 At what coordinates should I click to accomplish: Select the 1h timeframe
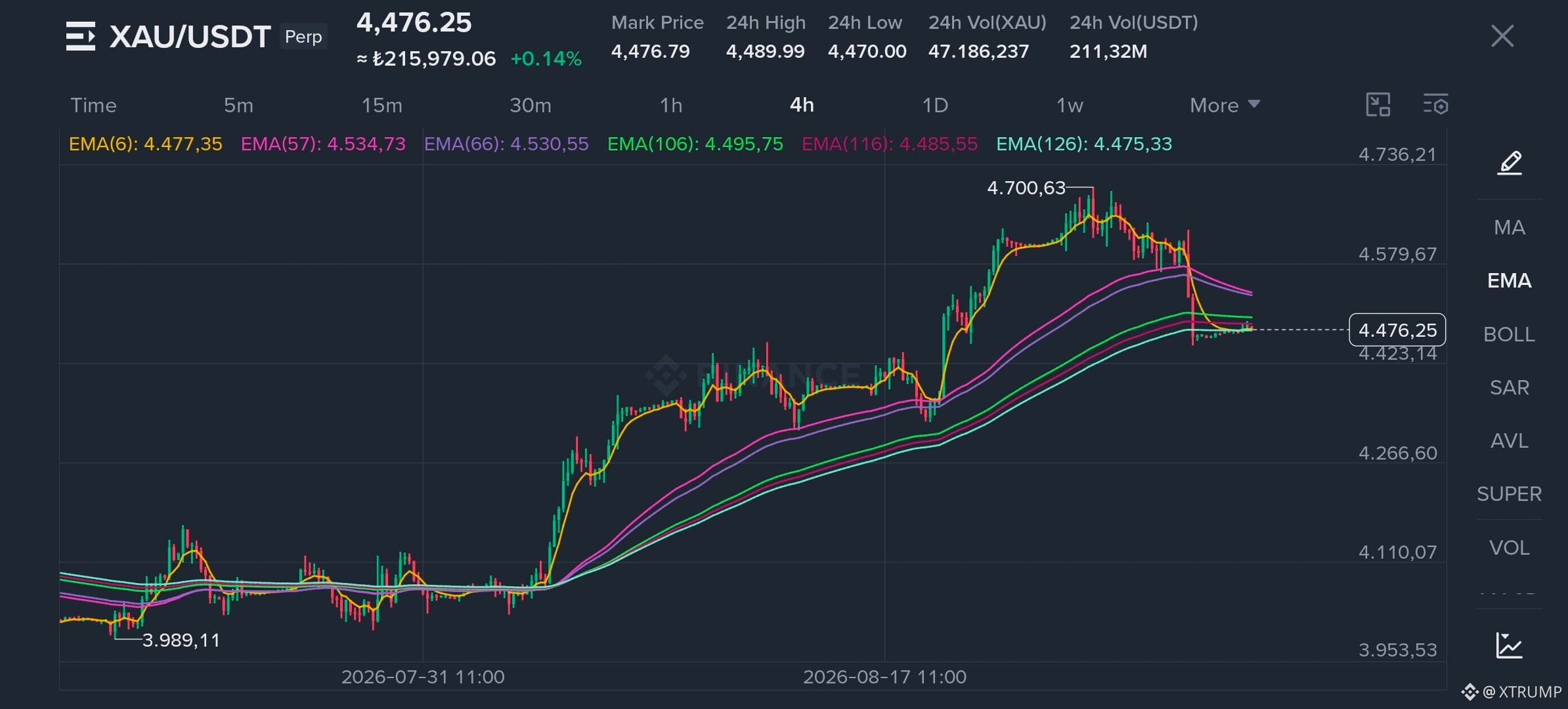tap(671, 105)
